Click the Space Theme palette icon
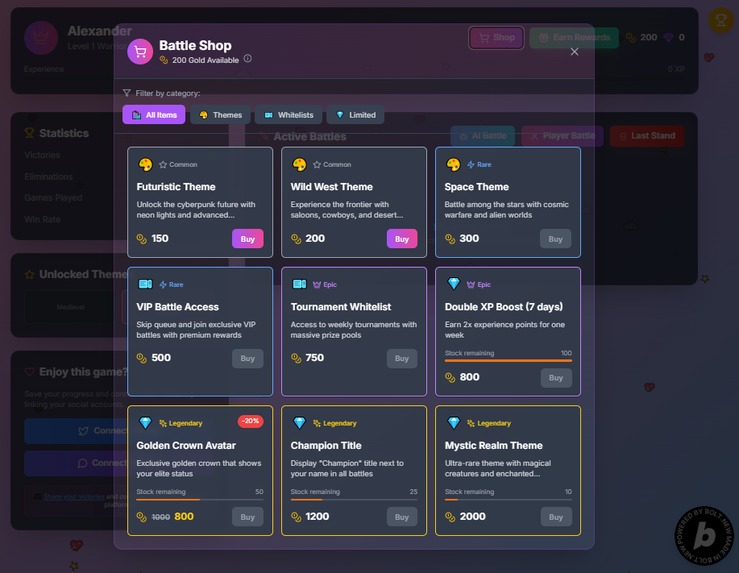This screenshot has height=573, width=739. (x=453, y=164)
